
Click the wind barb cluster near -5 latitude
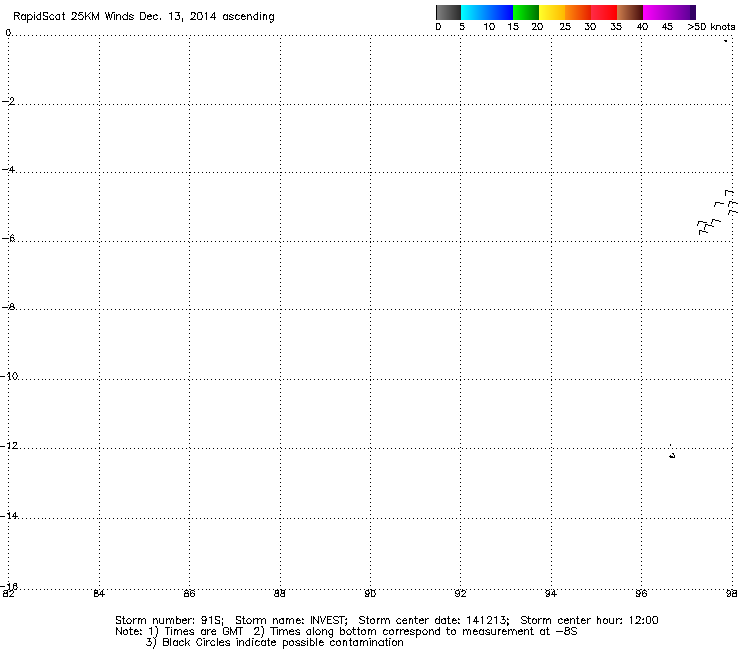coord(717,212)
